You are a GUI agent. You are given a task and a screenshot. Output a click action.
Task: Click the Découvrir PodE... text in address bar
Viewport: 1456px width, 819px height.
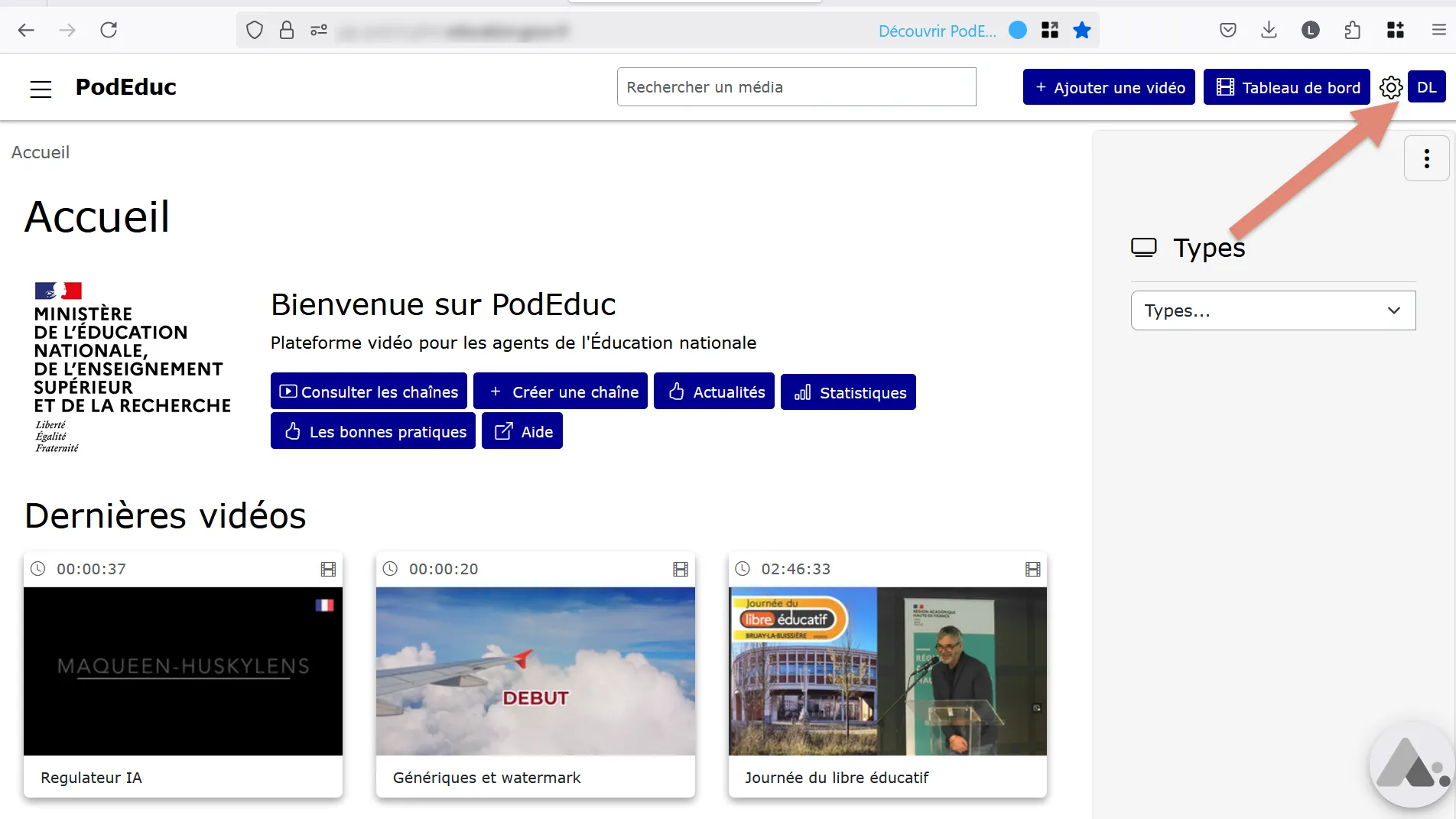click(x=938, y=31)
